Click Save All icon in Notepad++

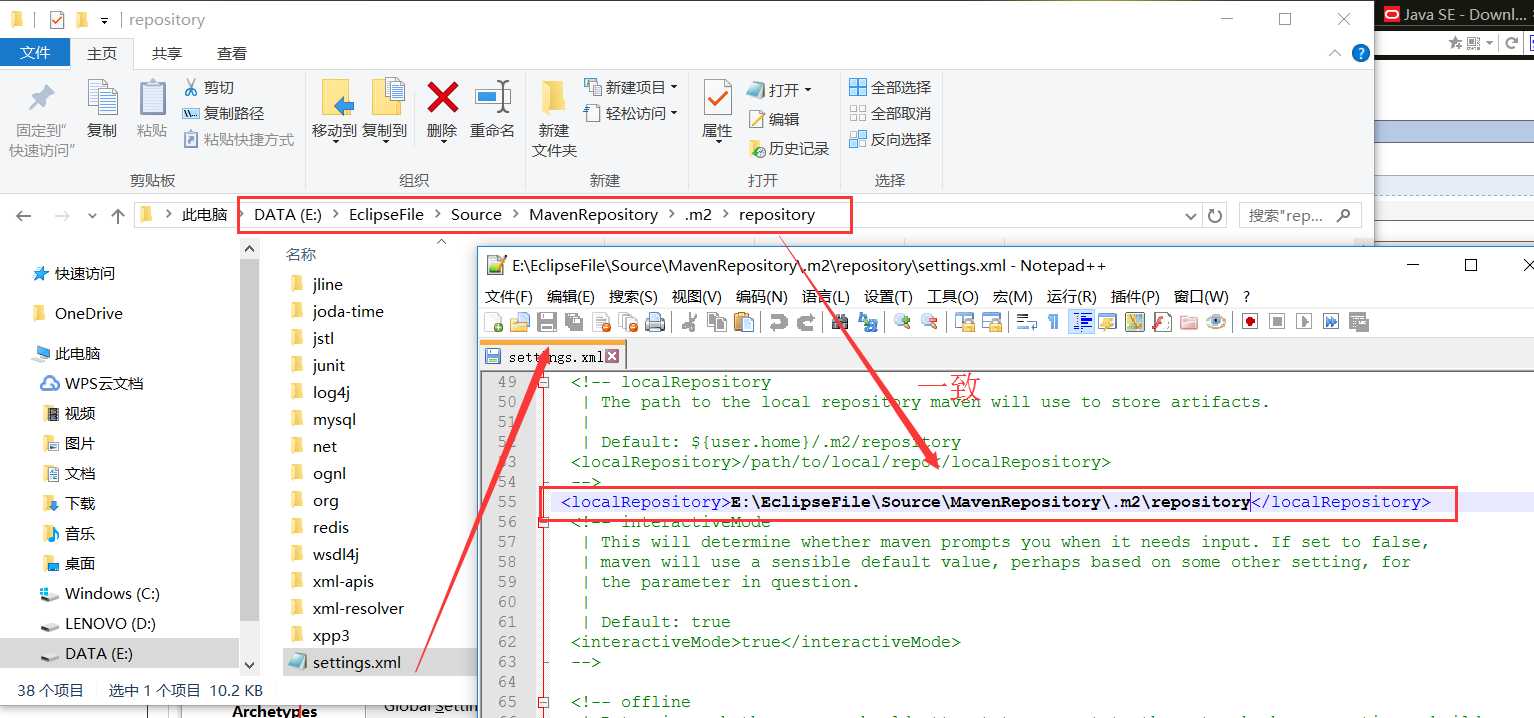point(573,322)
